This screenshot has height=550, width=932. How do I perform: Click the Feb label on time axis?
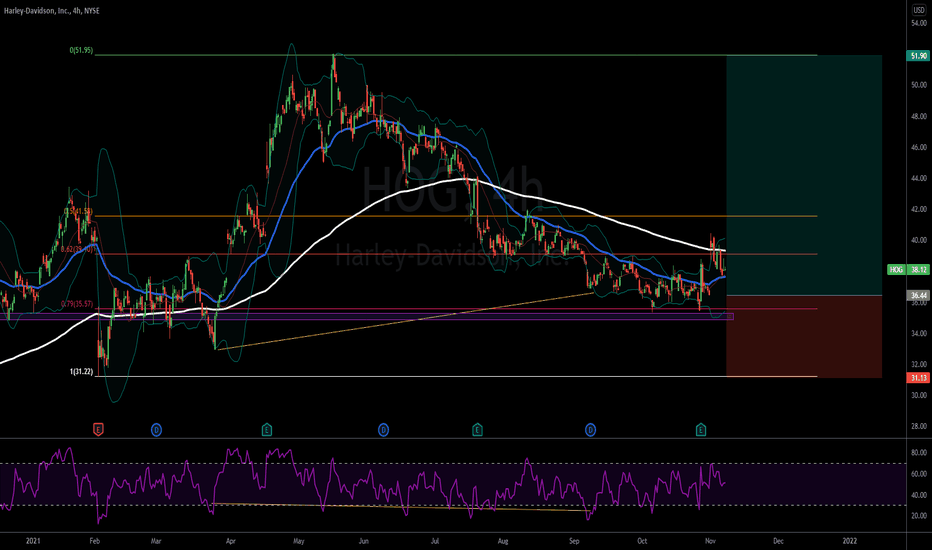pyautogui.click(x=95, y=541)
